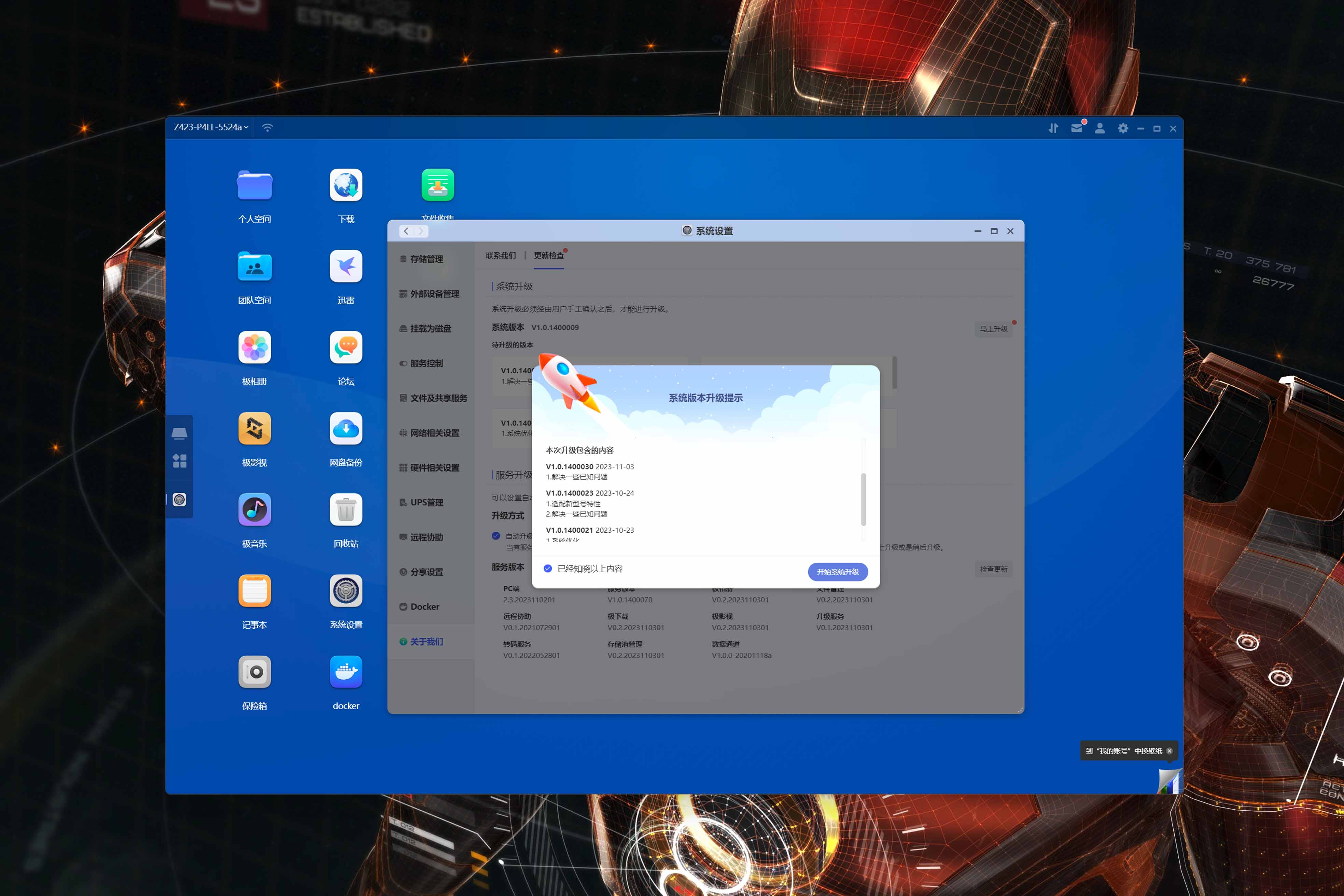Switch to the 更新检查 tab
1344x896 pixels.
pyautogui.click(x=549, y=255)
